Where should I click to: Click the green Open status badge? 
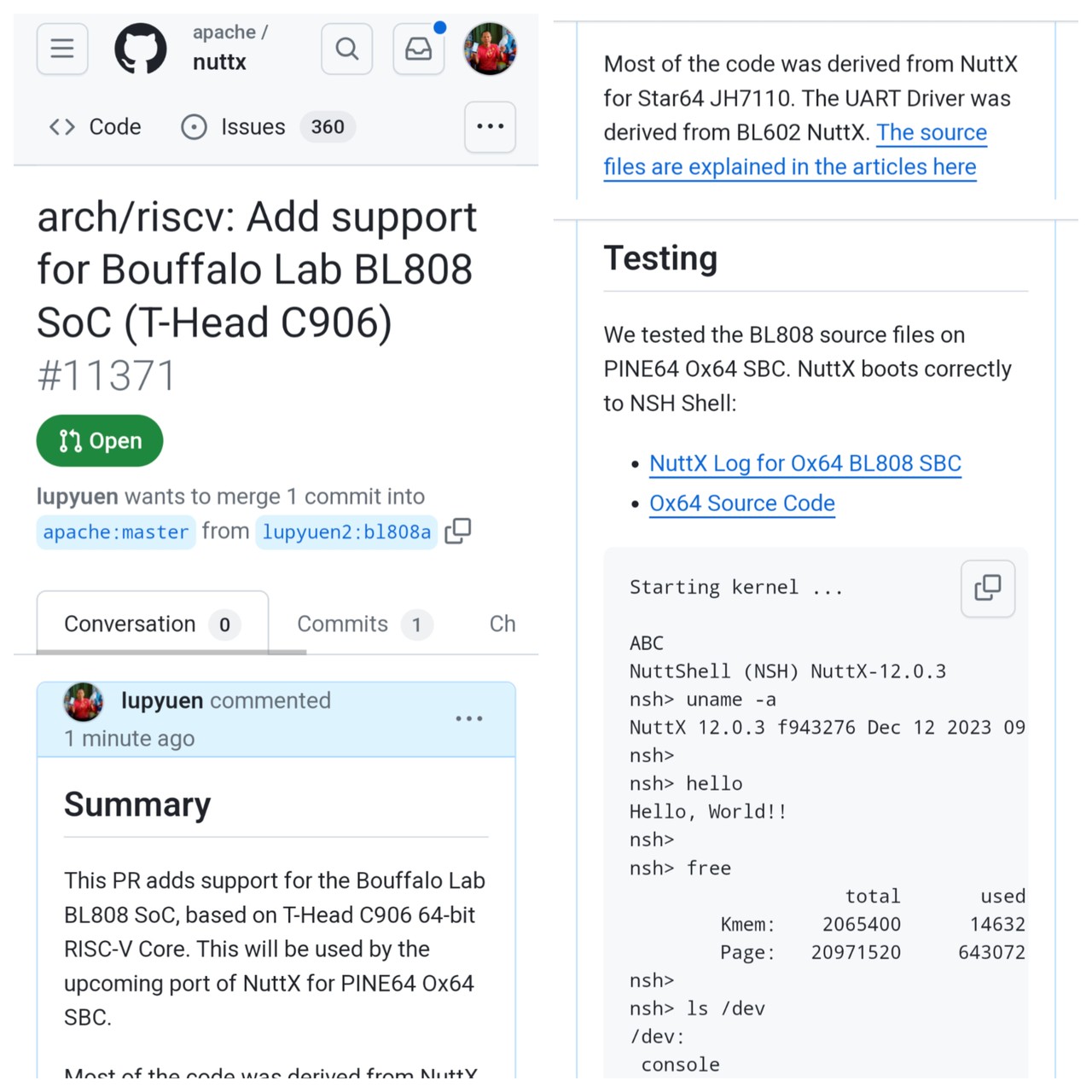click(100, 441)
